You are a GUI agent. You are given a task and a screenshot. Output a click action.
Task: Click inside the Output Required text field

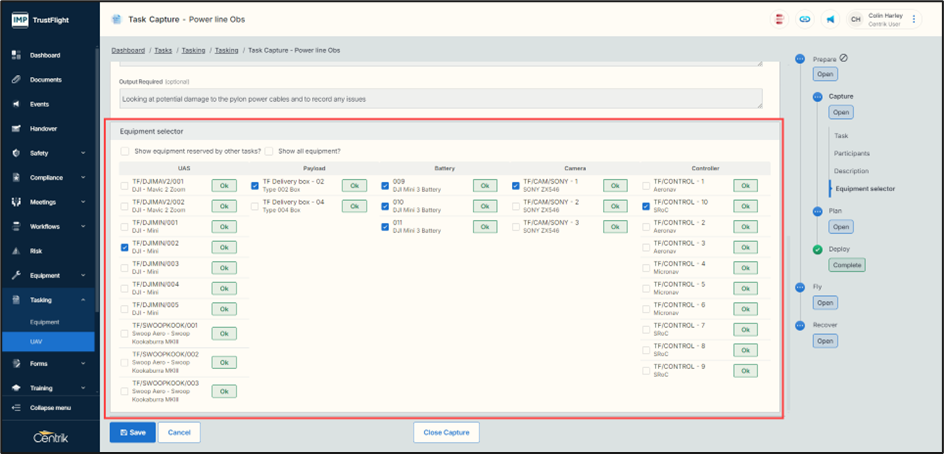click(440, 99)
